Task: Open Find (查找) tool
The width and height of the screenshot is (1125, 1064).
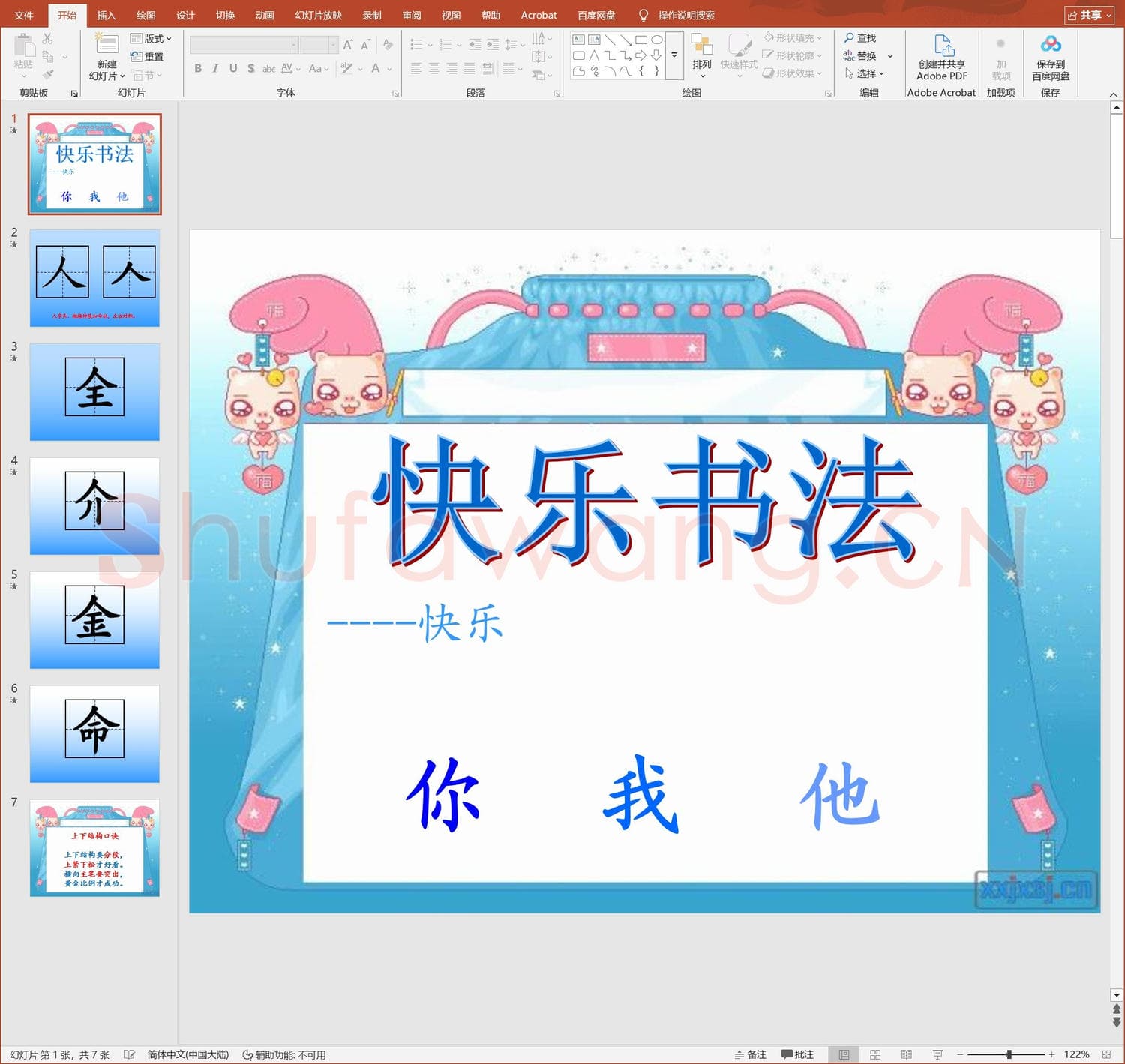Action: coord(859,38)
